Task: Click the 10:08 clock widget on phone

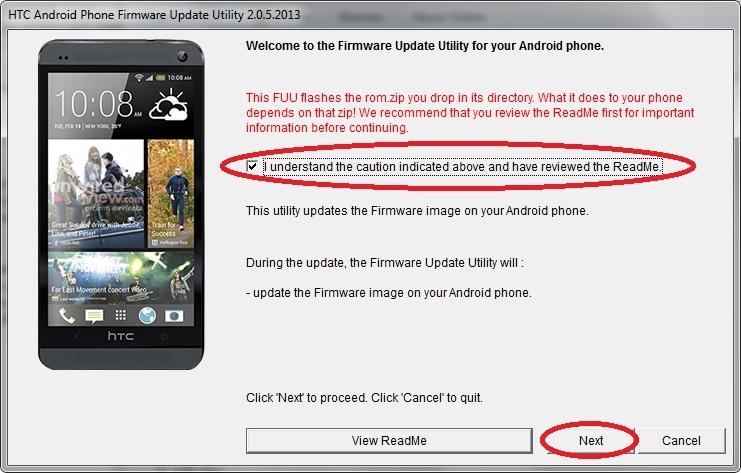Action: tap(98, 103)
